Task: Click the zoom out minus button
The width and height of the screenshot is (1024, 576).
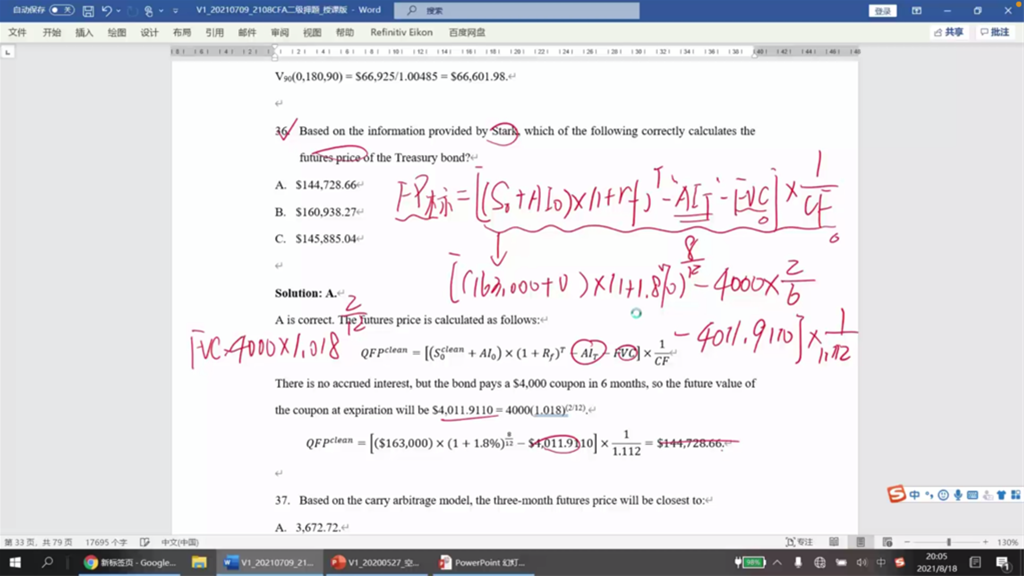Action: click(x=907, y=542)
